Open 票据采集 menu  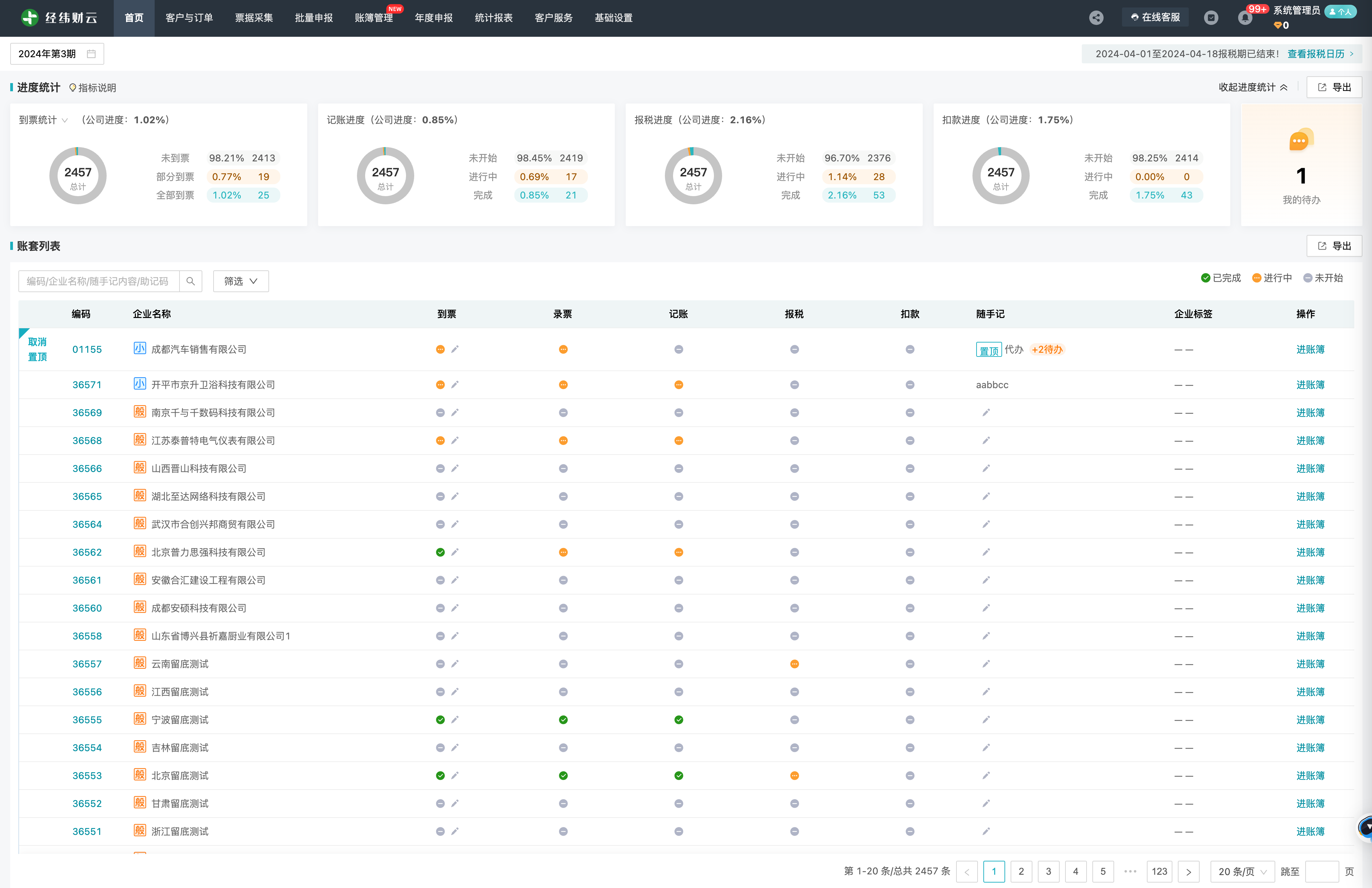click(254, 18)
